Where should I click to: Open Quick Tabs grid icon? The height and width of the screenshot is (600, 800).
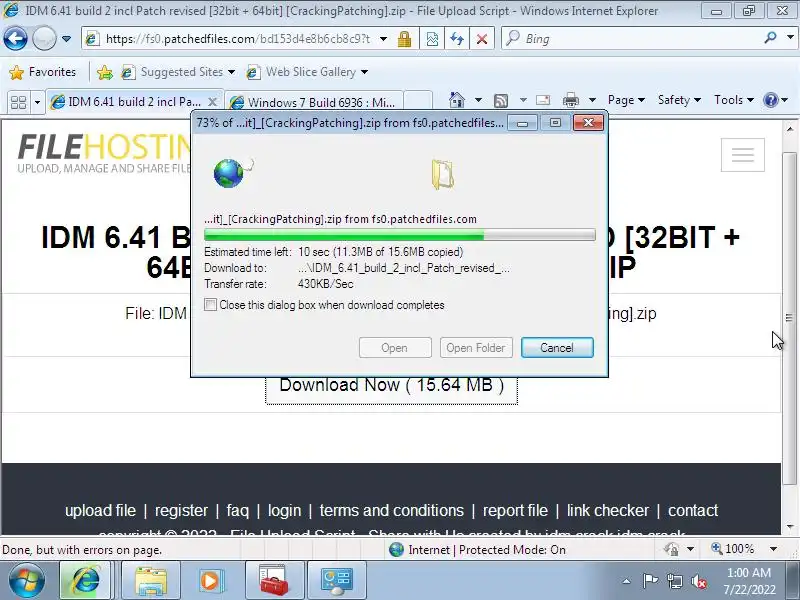click(x=18, y=102)
